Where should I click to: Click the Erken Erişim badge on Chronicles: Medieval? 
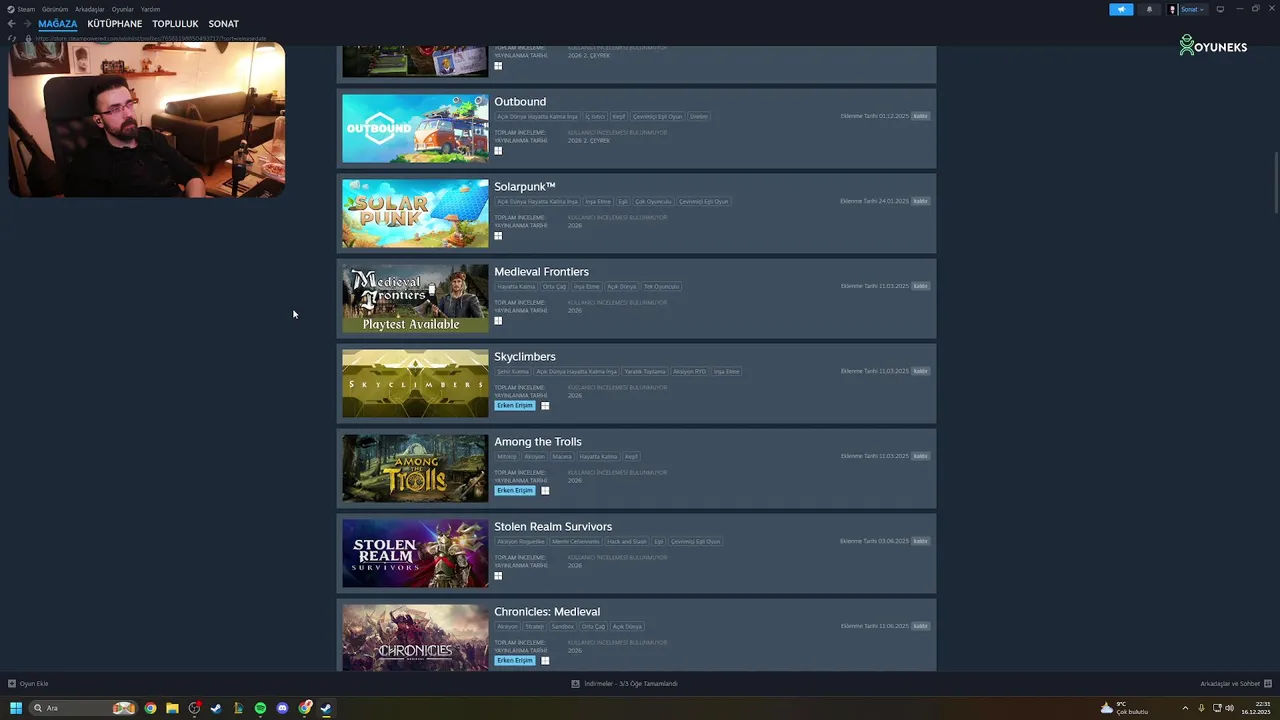pos(515,661)
